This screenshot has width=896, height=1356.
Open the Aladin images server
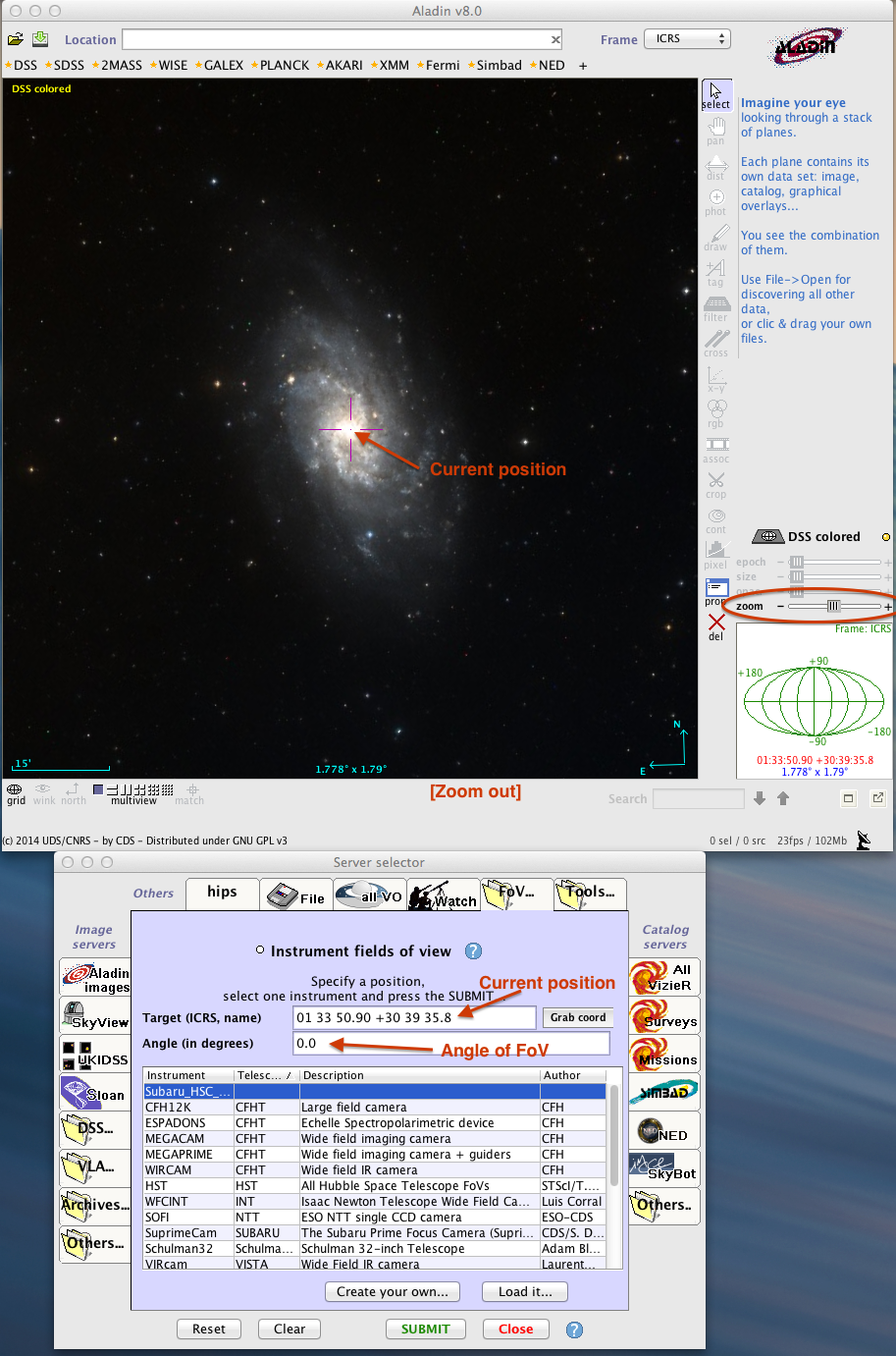(95, 978)
